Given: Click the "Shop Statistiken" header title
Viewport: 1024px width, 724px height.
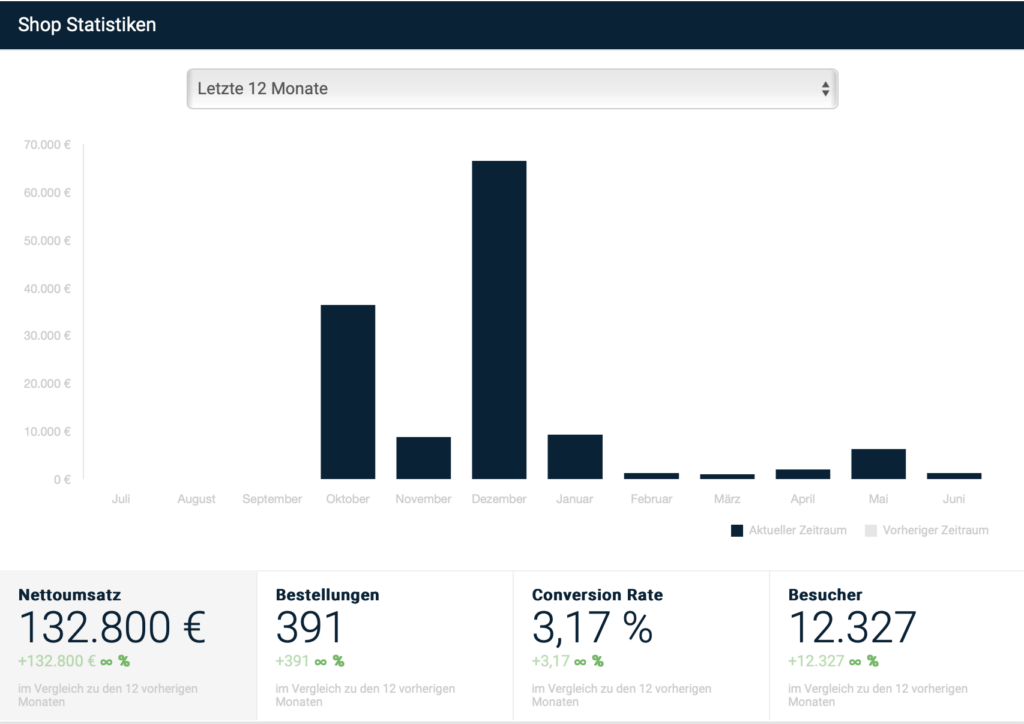Looking at the screenshot, I should tap(87, 25).
